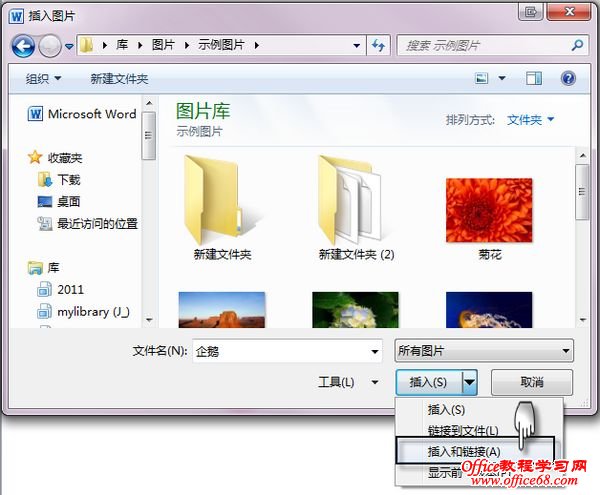This screenshot has width=600, height=495.
Task: Select the 新建文件夹 folder
Action: point(222,208)
